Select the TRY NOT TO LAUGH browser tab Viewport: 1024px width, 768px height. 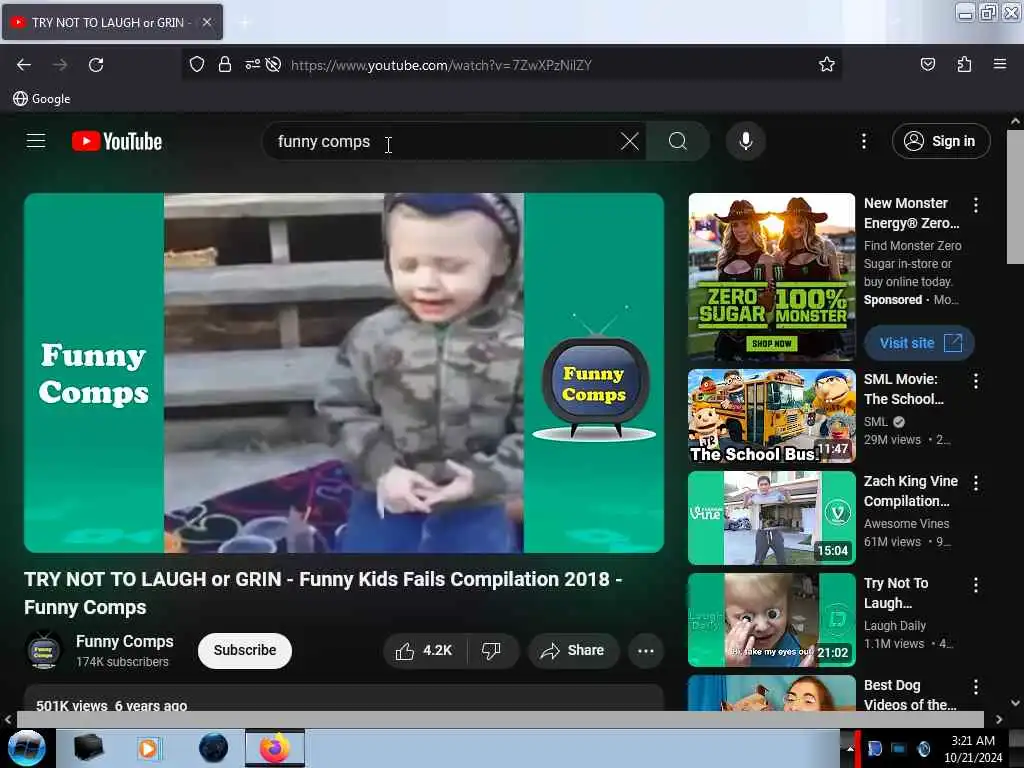(112, 22)
